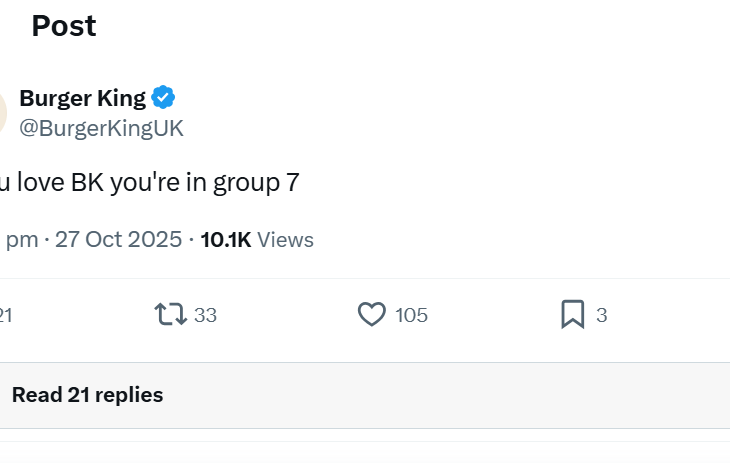Viewport: 730px width, 463px height.
Task: Open the Burger King display name
Action: point(83,98)
